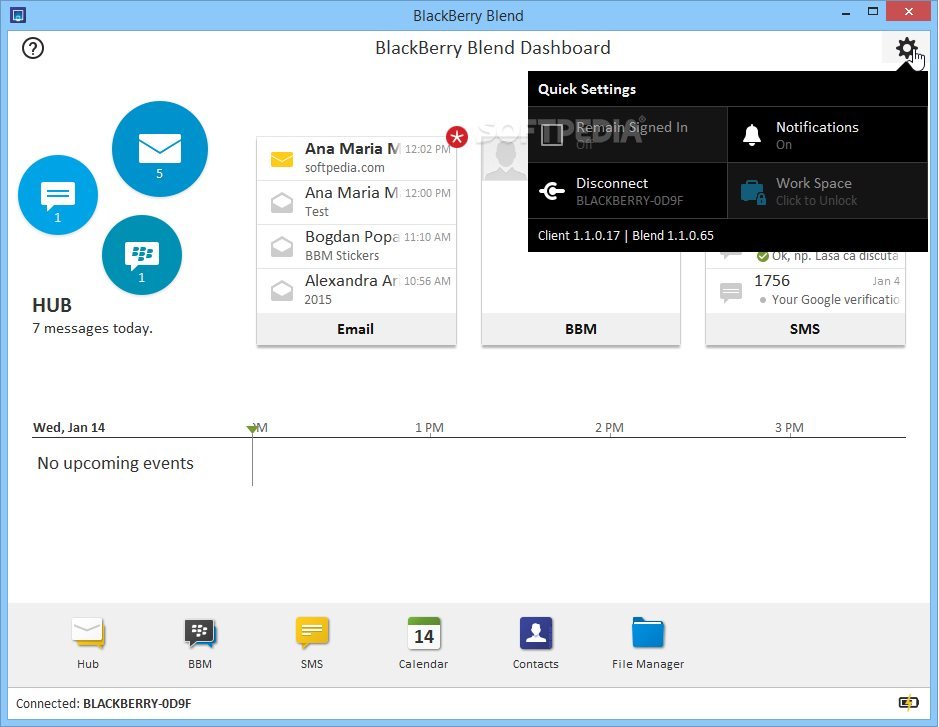The image size is (939, 727).
Task: Open the 1756 Google verification SMS
Action: click(805, 290)
